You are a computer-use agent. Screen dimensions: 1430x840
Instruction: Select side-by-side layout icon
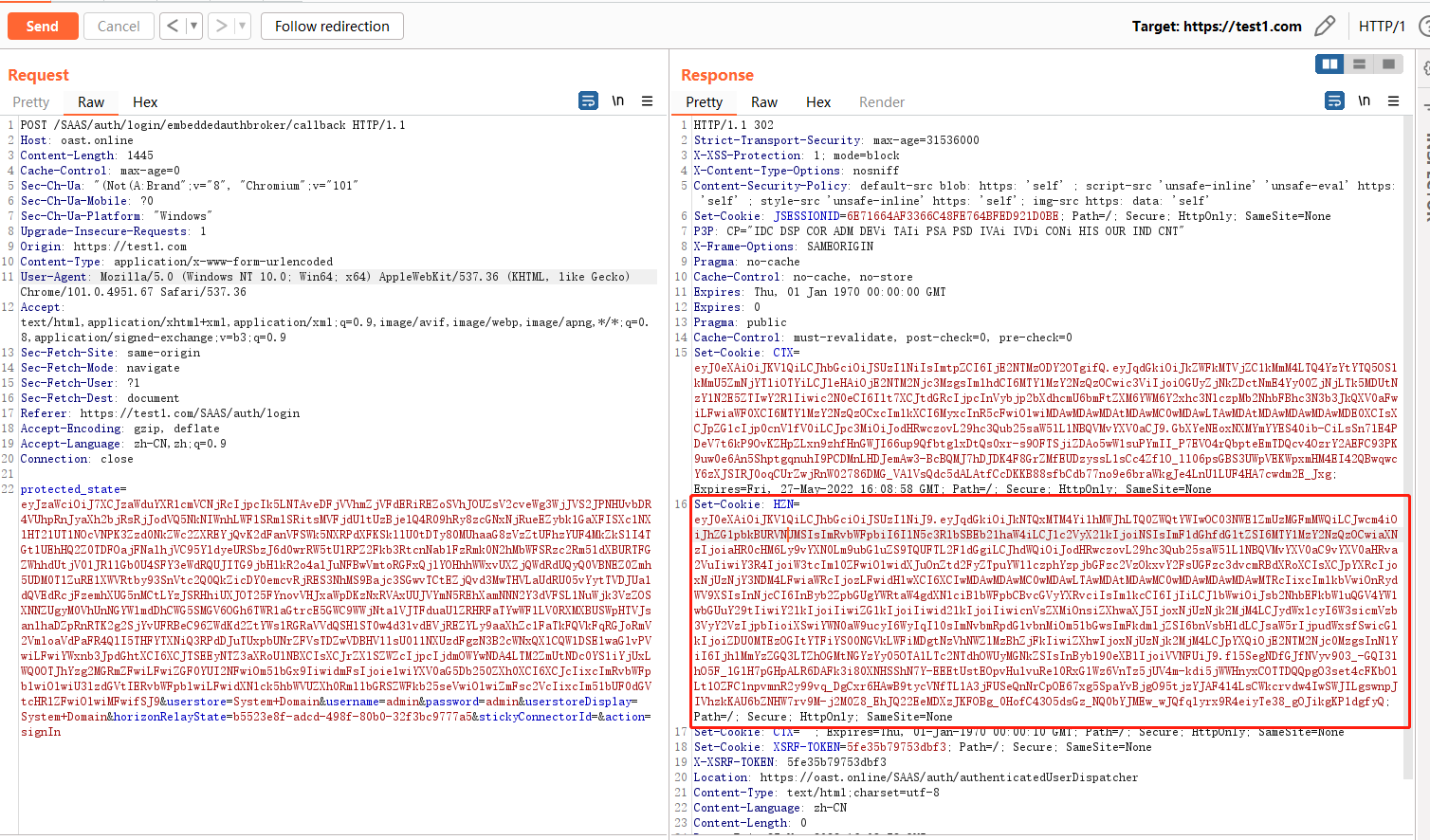(x=1330, y=64)
